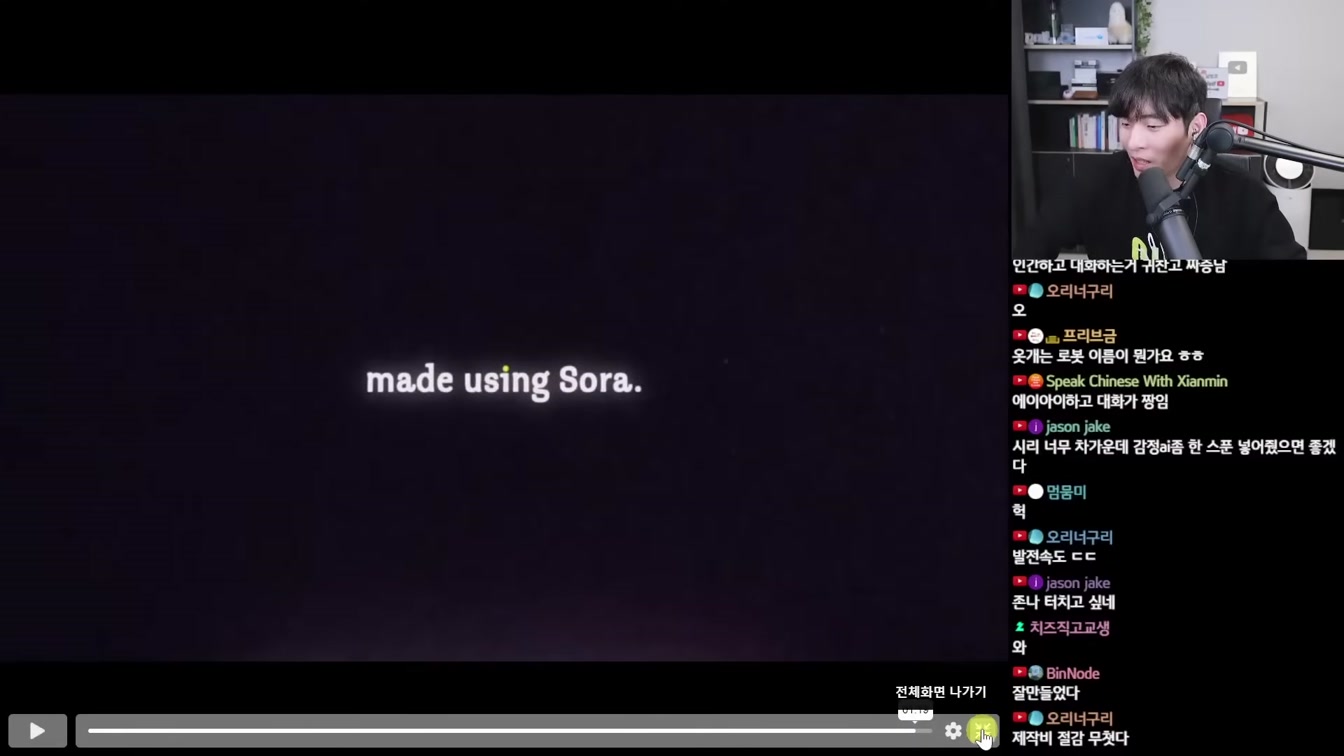Click 오리너구리 name above message '오'
The image size is (1344, 756).
tap(1079, 291)
